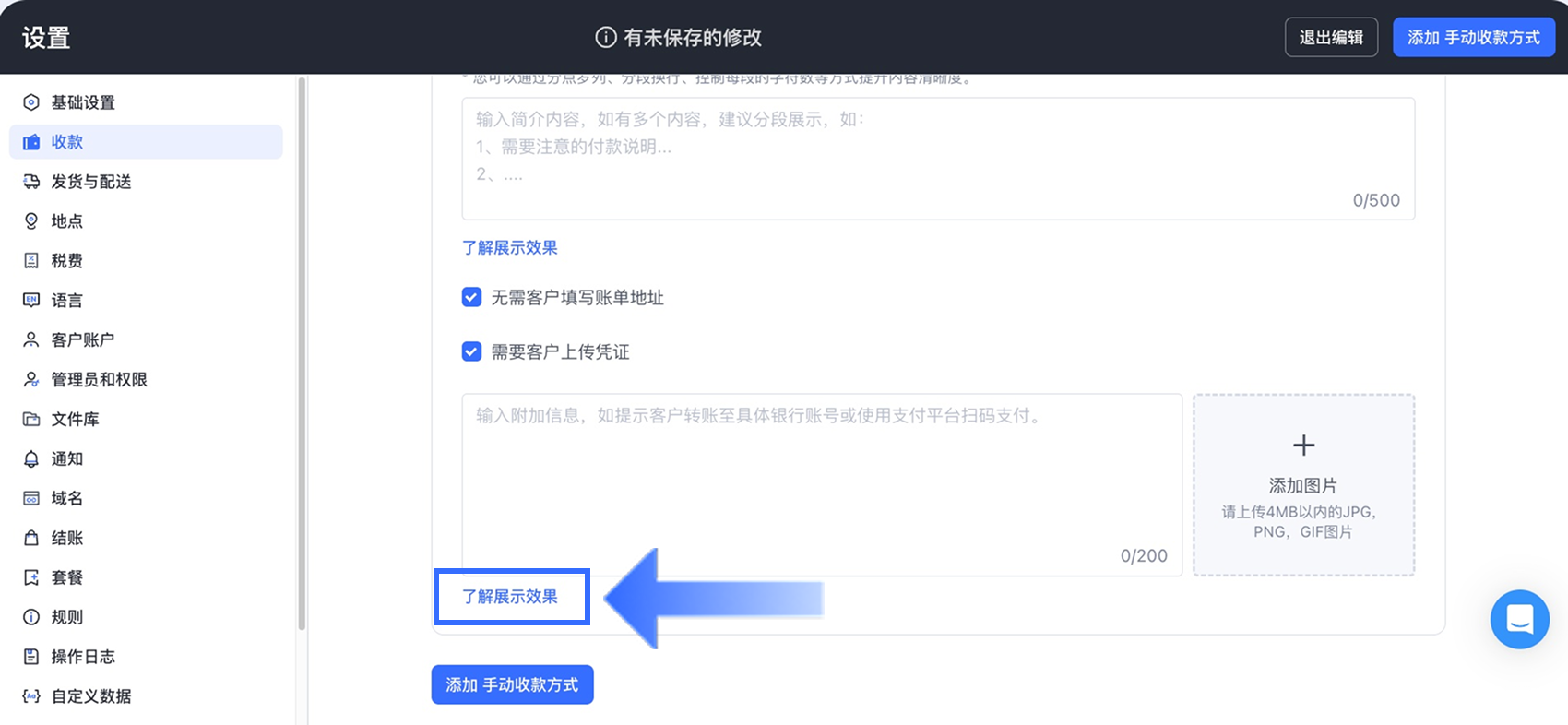The image size is (1568, 725).
Task: Uncheck 无需客户填写账单地址 checkbox
Action: click(x=471, y=297)
